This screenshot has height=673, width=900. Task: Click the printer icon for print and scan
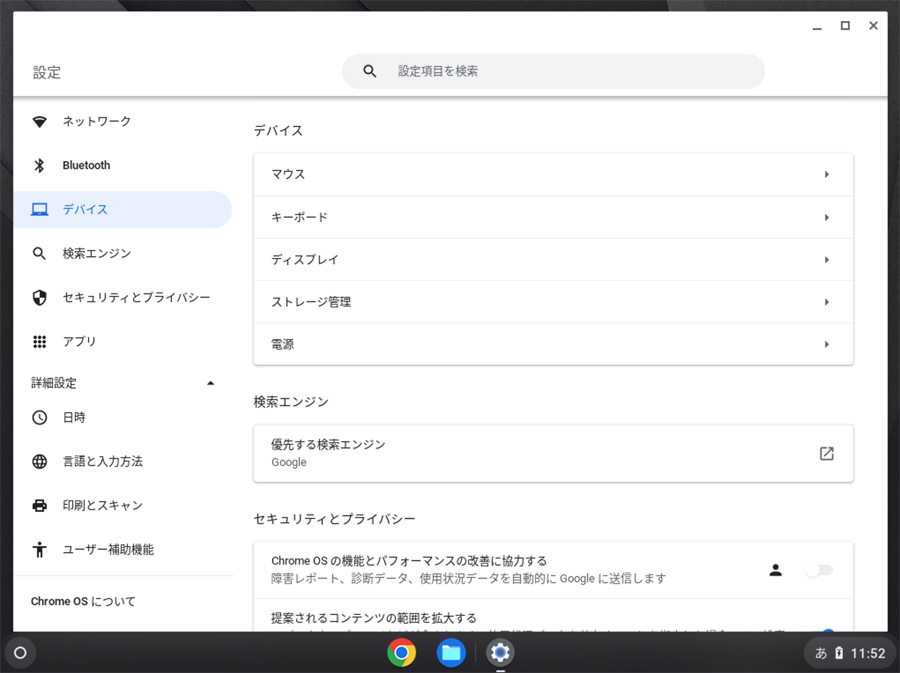pos(40,506)
